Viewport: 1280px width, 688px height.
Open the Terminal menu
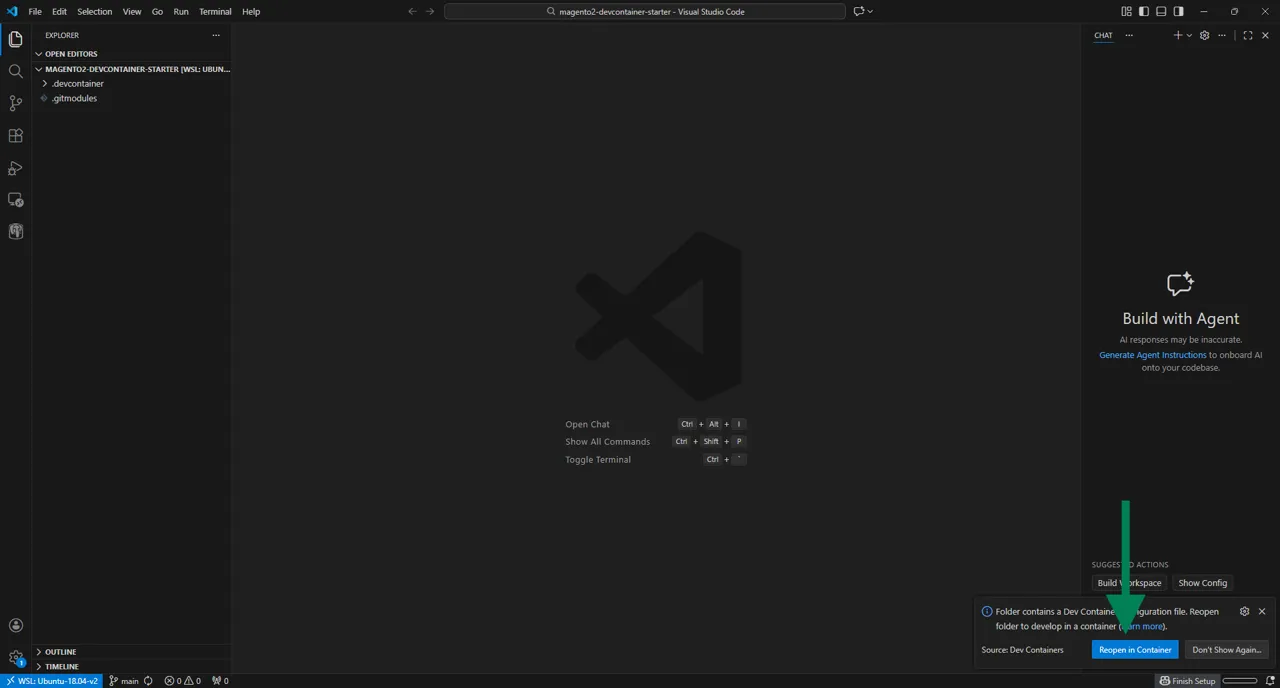tap(214, 11)
